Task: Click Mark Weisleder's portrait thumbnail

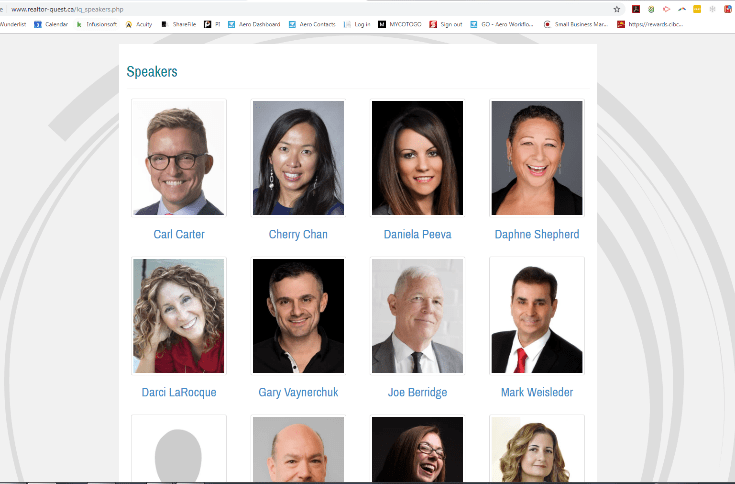Action: point(537,316)
